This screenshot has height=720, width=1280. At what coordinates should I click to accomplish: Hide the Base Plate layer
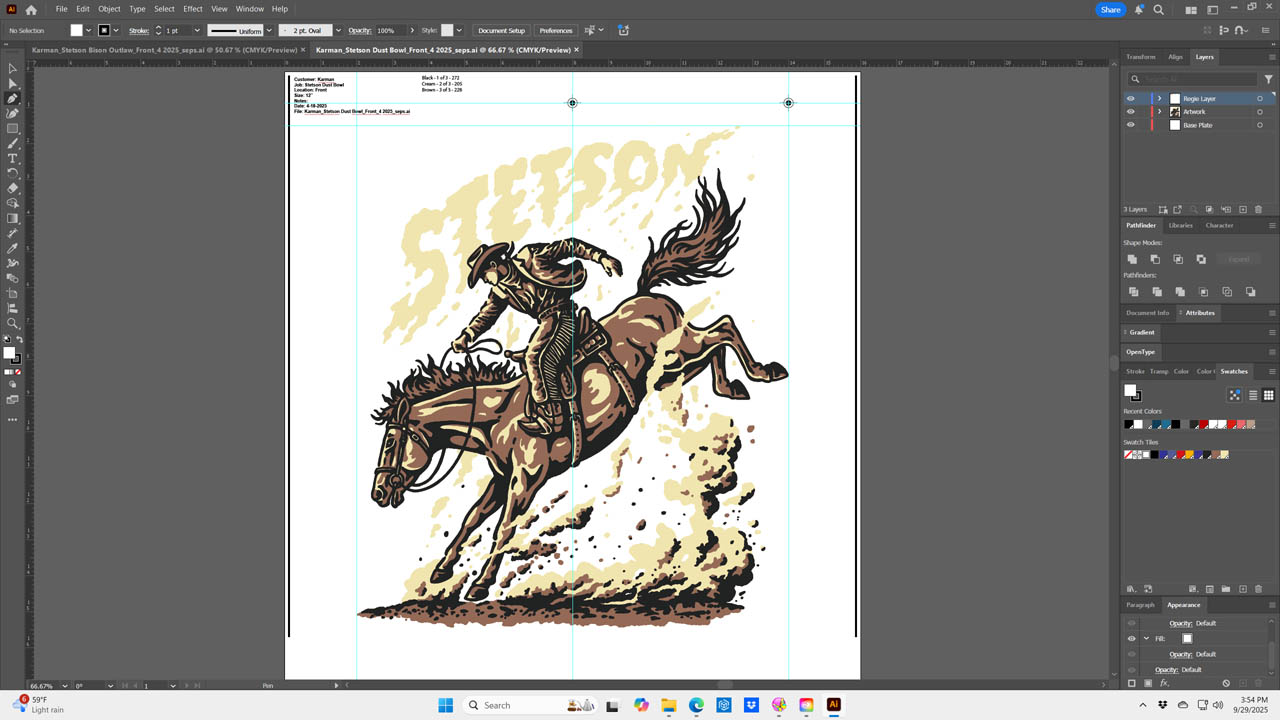(1131, 125)
